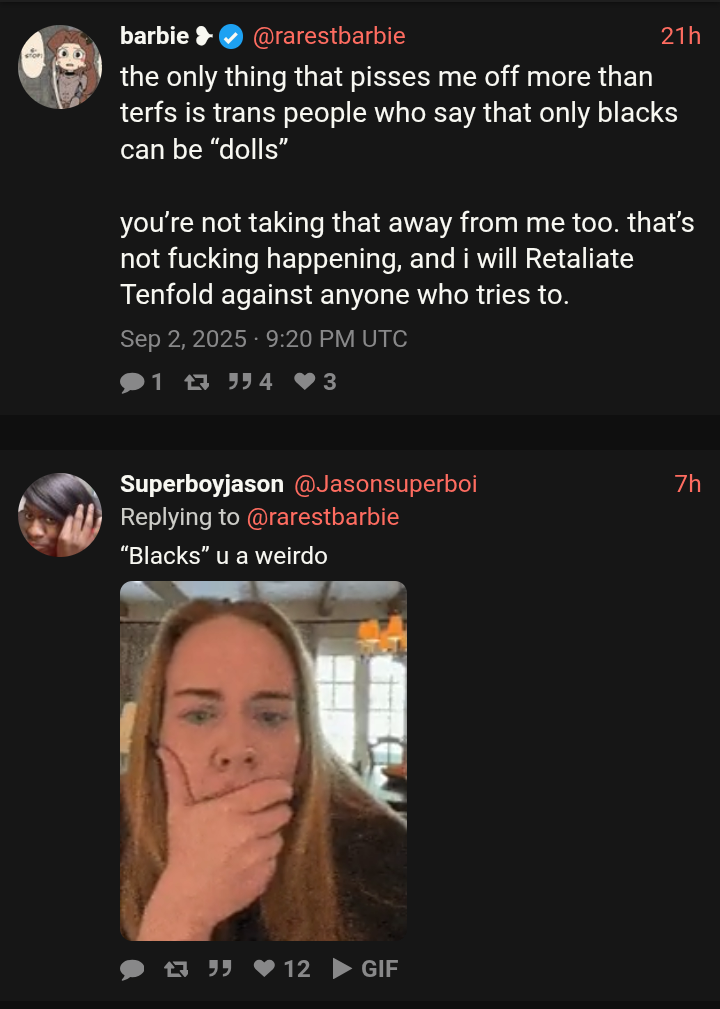Click the retweet icon on Superboyjason's reply

click(x=175, y=968)
